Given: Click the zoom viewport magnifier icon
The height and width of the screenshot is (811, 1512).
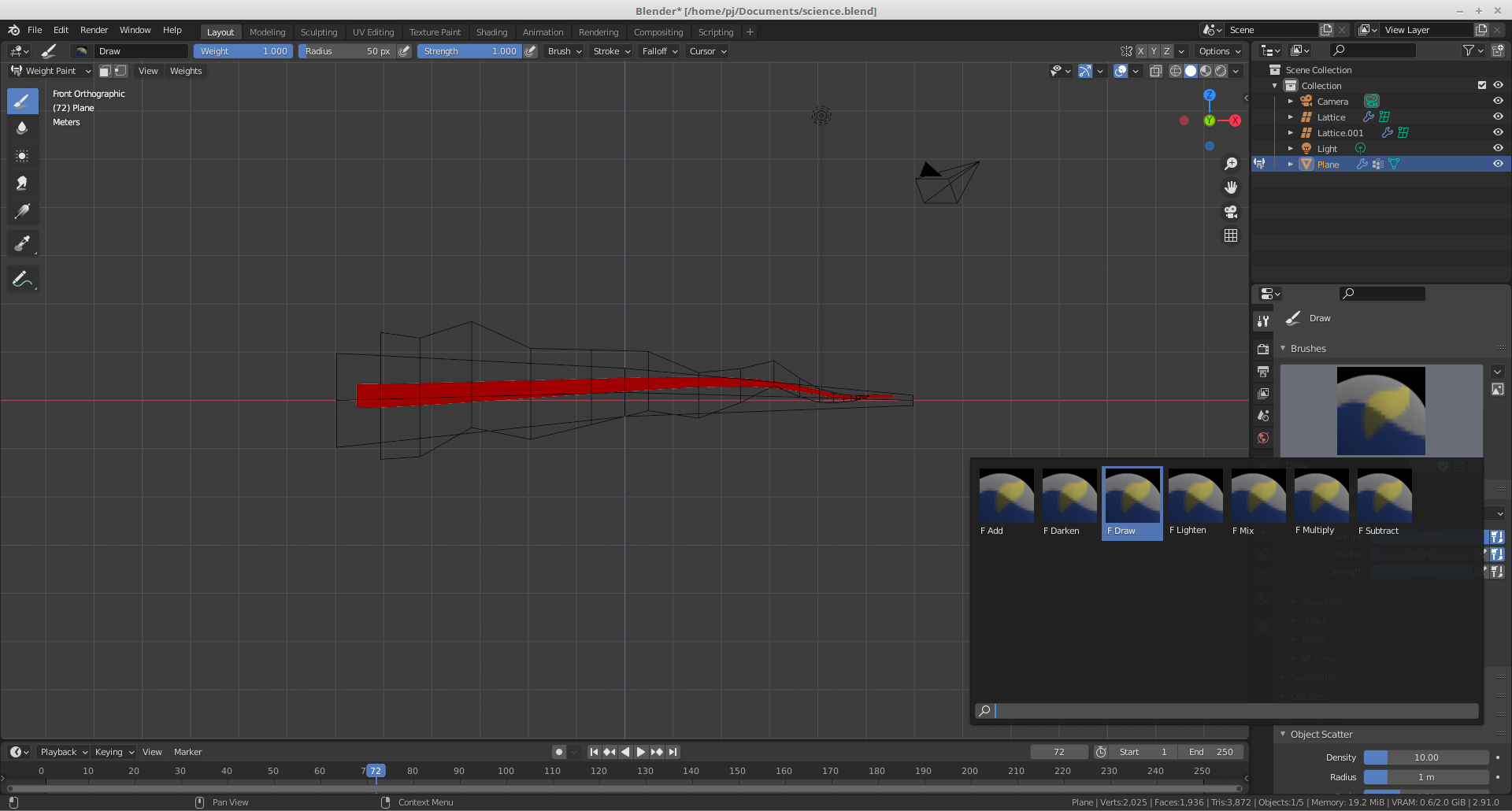Looking at the screenshot, I should click(1231, 164).
